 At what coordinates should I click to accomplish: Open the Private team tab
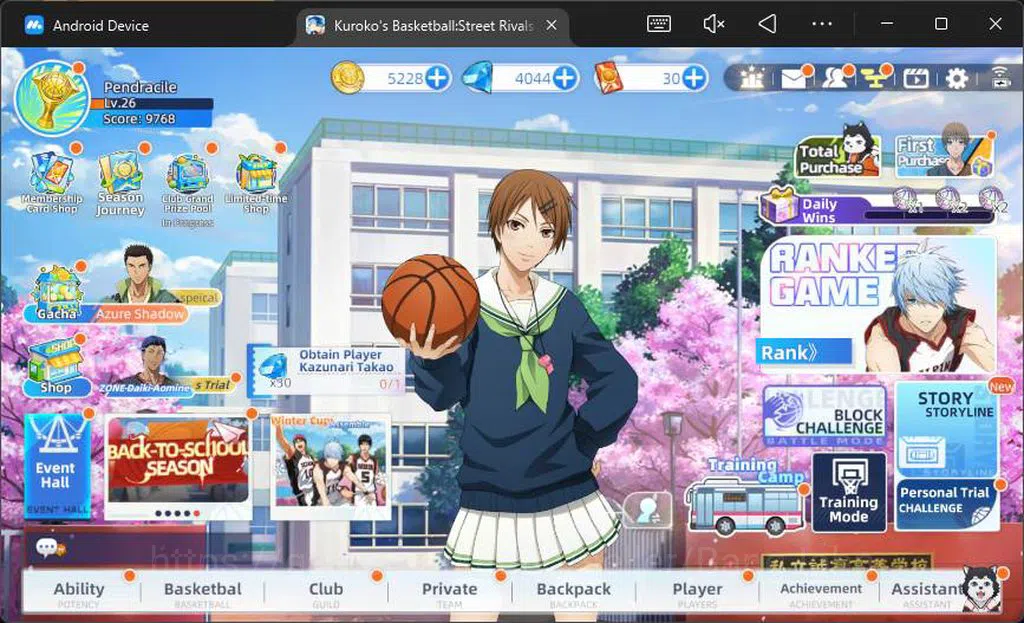(x=449, y=593)
